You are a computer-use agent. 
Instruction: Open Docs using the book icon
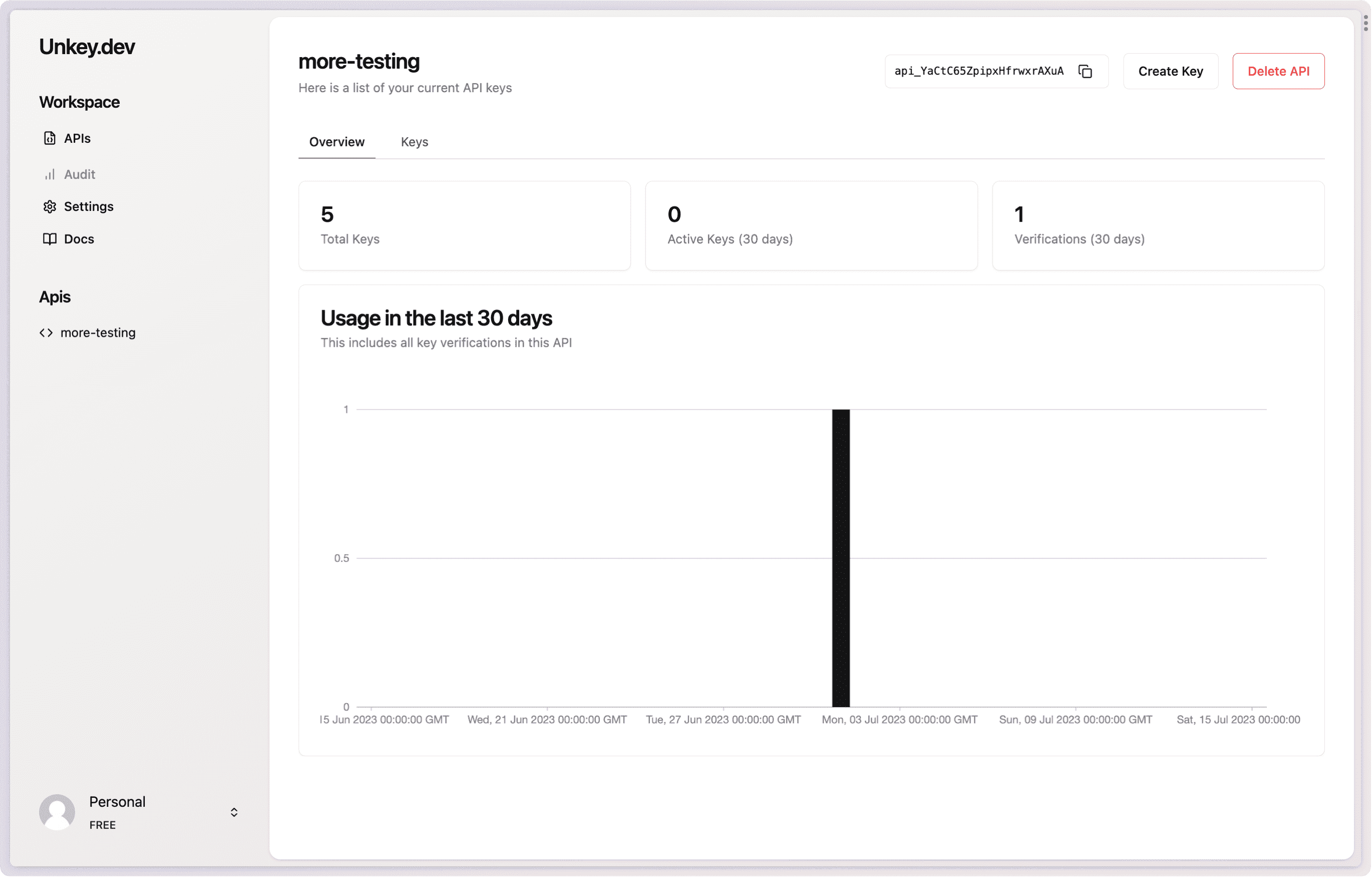(x=50, y=239)
